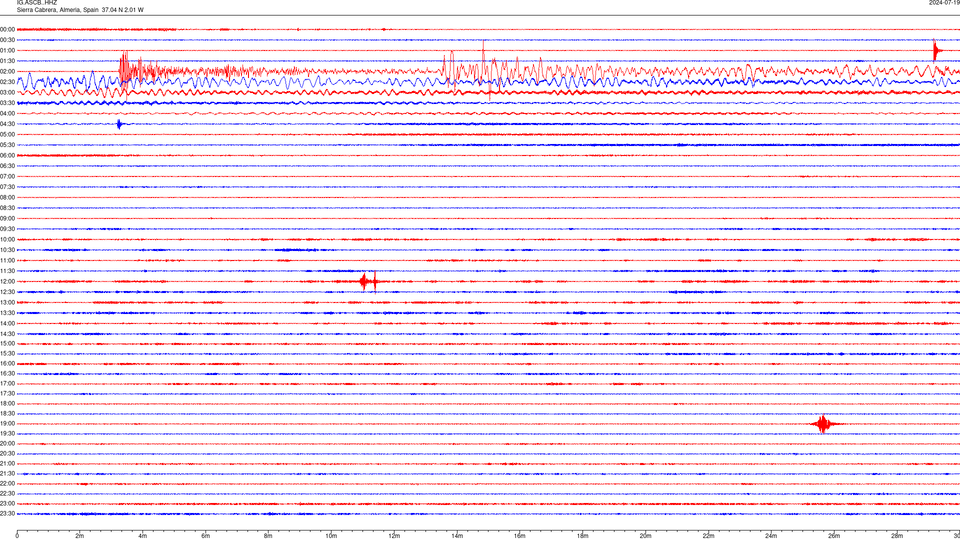Image resolution: width=960 pixels, height=540 pixels.
Task: Click the 08:00 trace time label
Action: pyautogui.click(x=7, y=197)
